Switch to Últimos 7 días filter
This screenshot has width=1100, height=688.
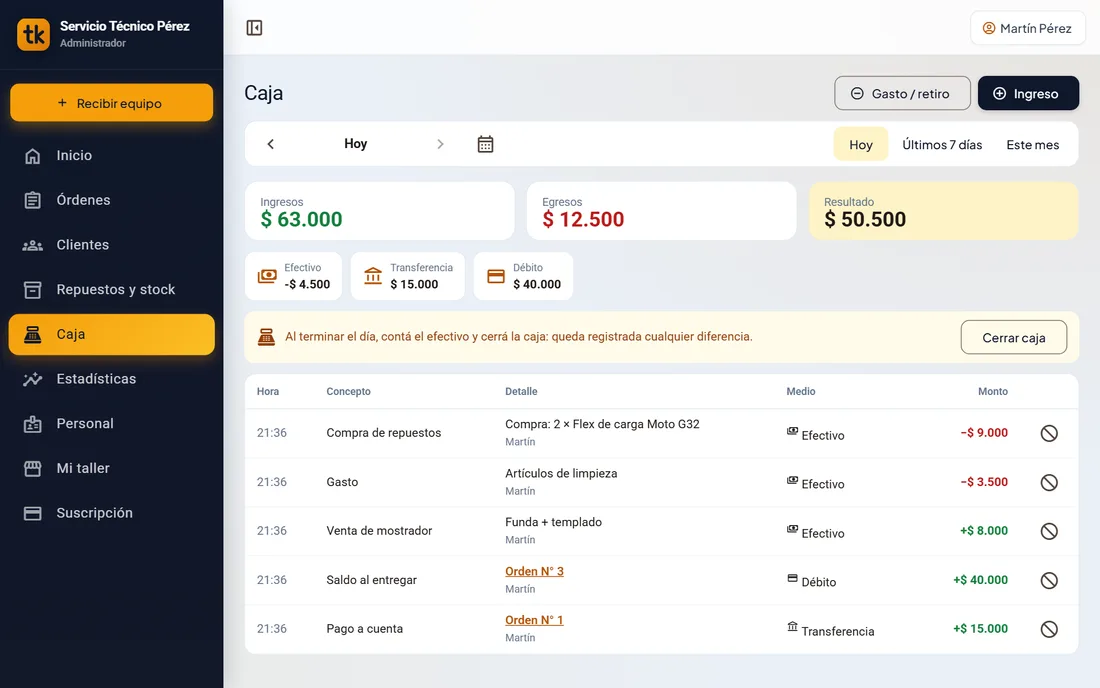pyautogui.click(x=942, y=144)
